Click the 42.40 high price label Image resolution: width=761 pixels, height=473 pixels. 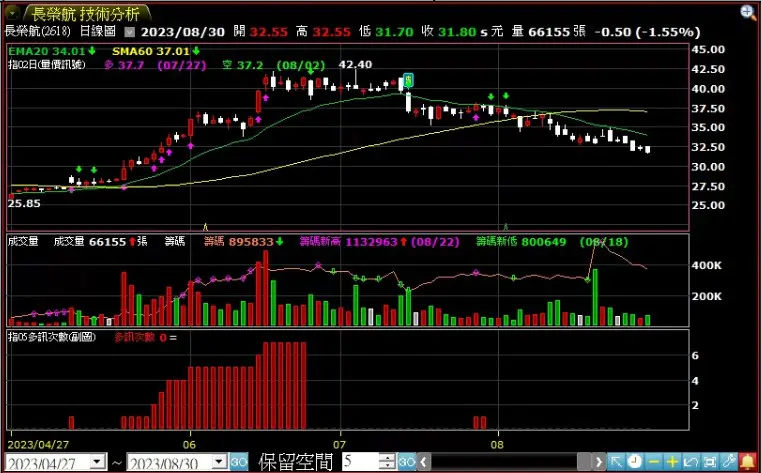click(x=355, y=65)
